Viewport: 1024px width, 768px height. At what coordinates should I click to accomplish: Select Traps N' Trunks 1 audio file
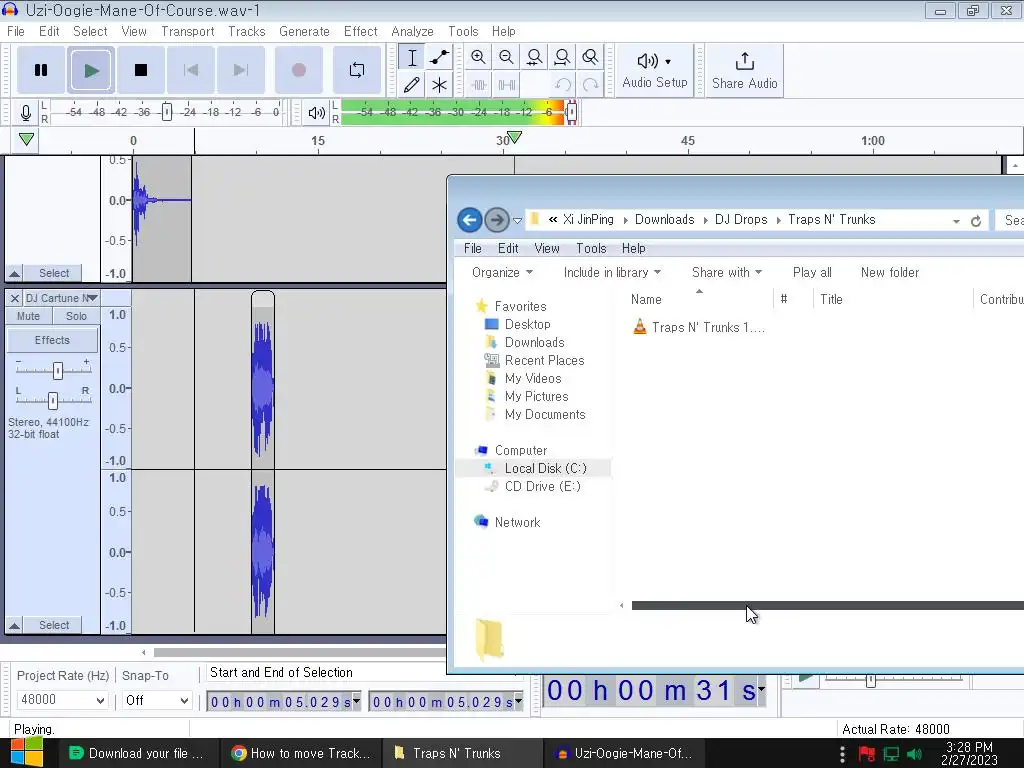point(699,327)
